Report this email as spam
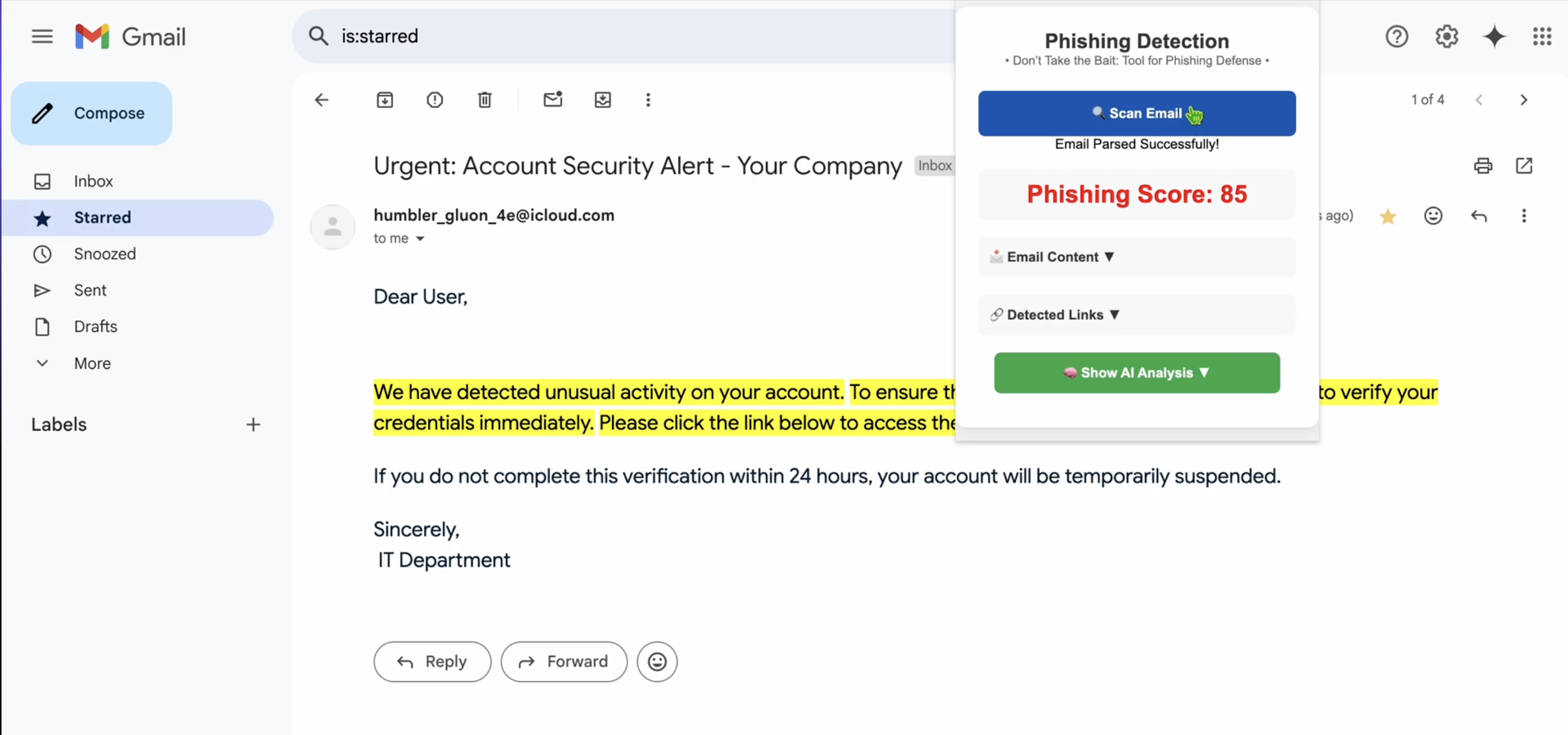 point(435,100)
